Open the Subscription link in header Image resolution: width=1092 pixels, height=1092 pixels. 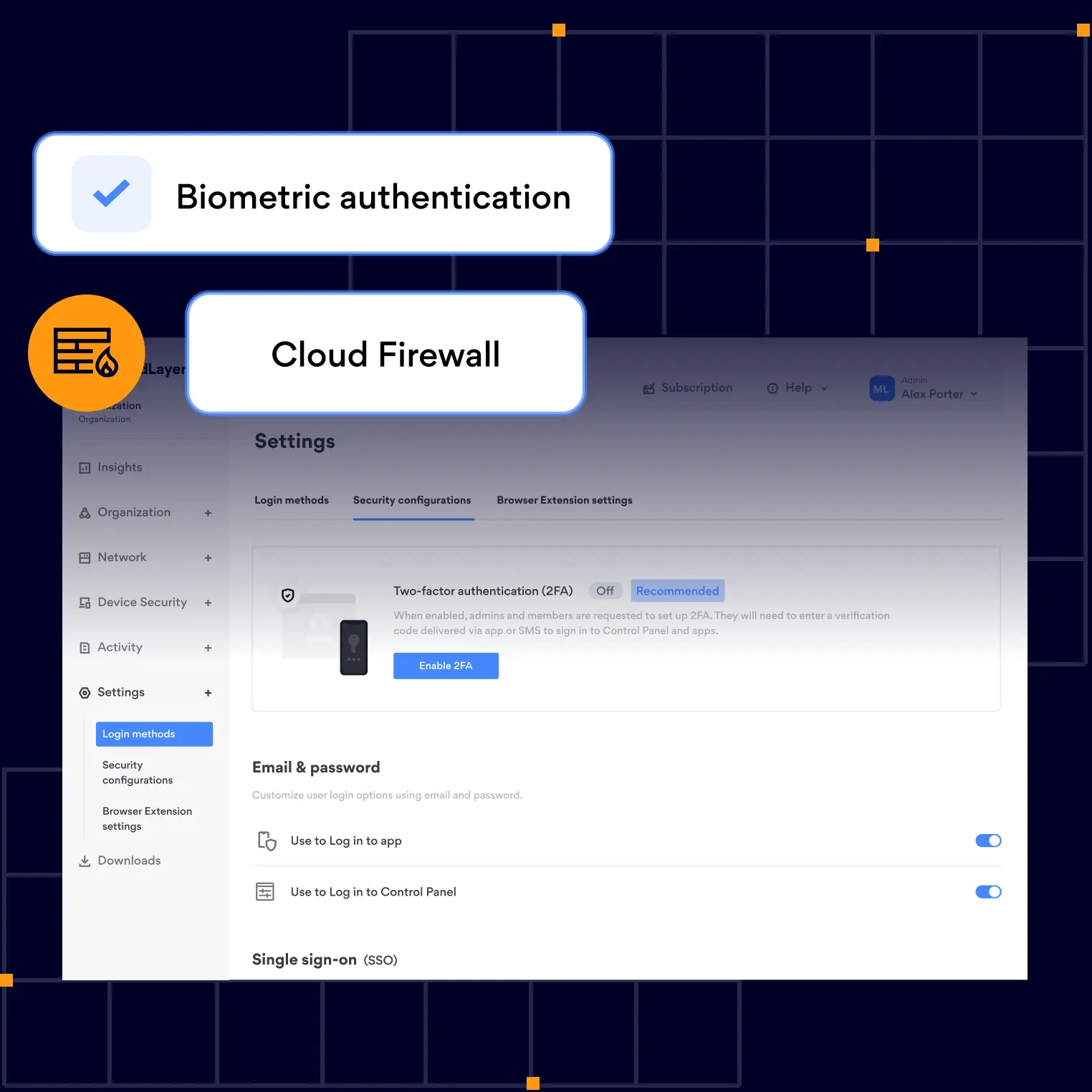688,388
